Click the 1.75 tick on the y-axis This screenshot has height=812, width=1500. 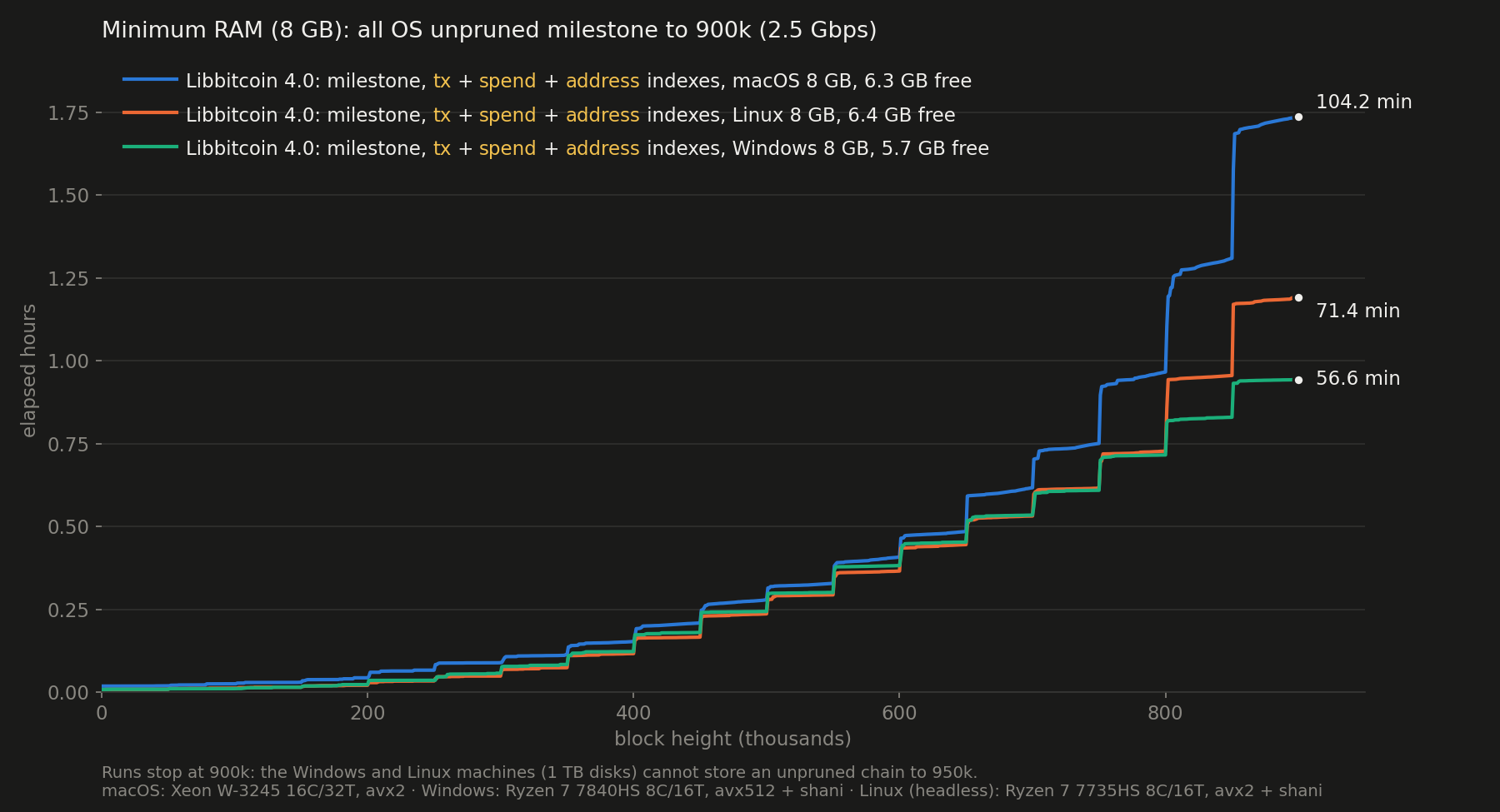click(x=68, y=113)
